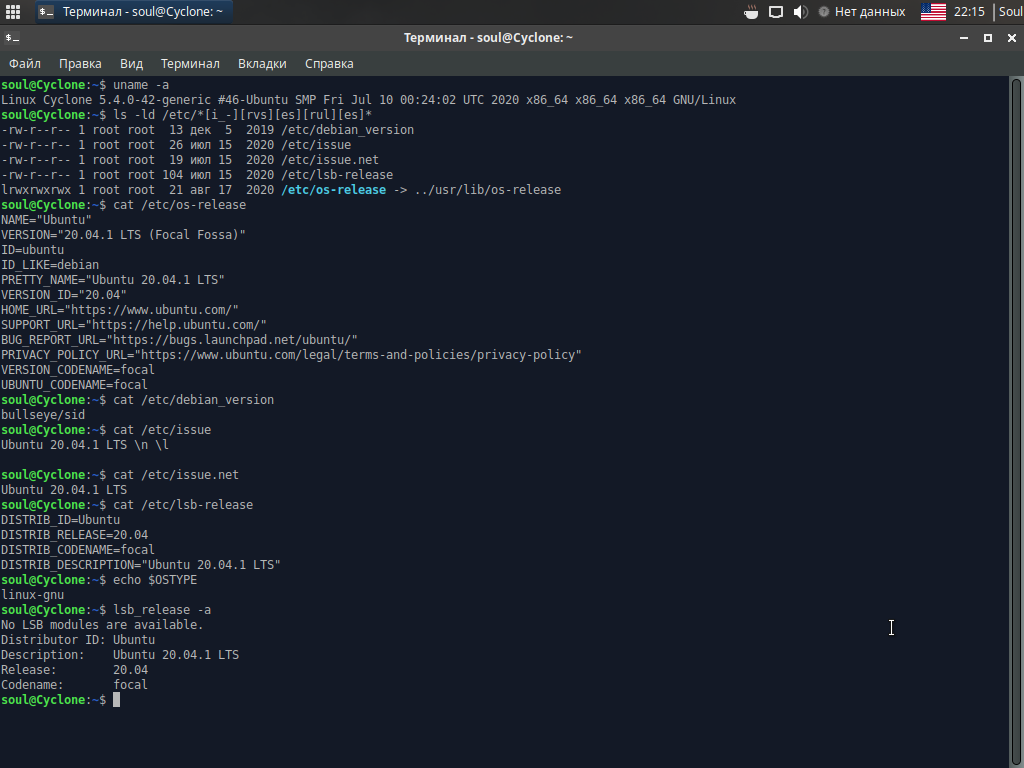1024x768 pixels.
Task: Click the US flag keyboard layout icon
Action: 933,12
